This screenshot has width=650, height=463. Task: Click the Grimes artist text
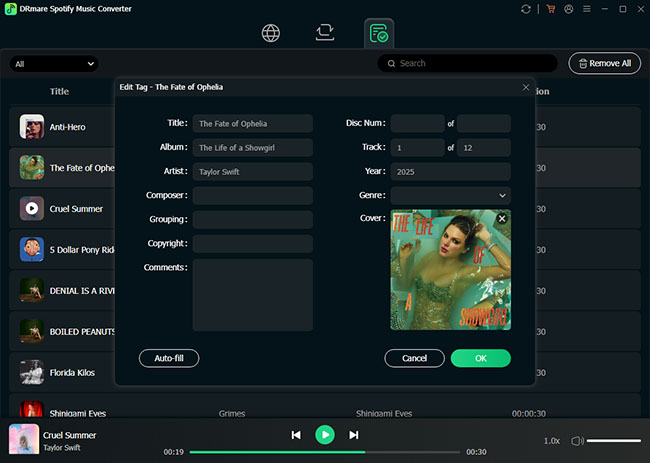(232, 413)
